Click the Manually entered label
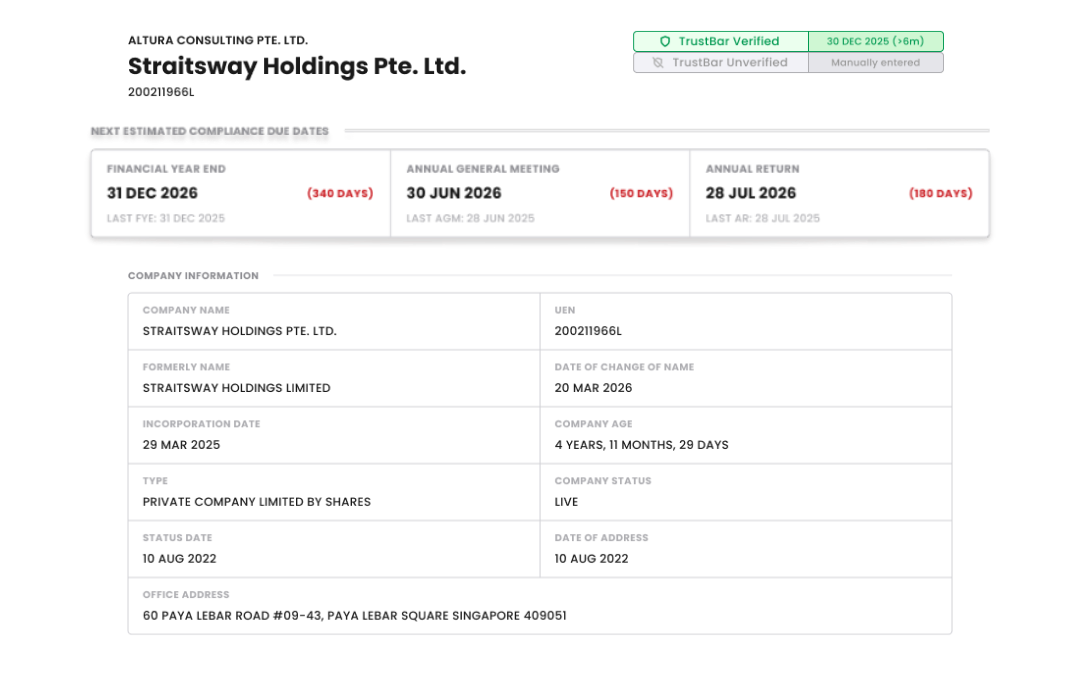The image size is (1080, 675). 875,62
